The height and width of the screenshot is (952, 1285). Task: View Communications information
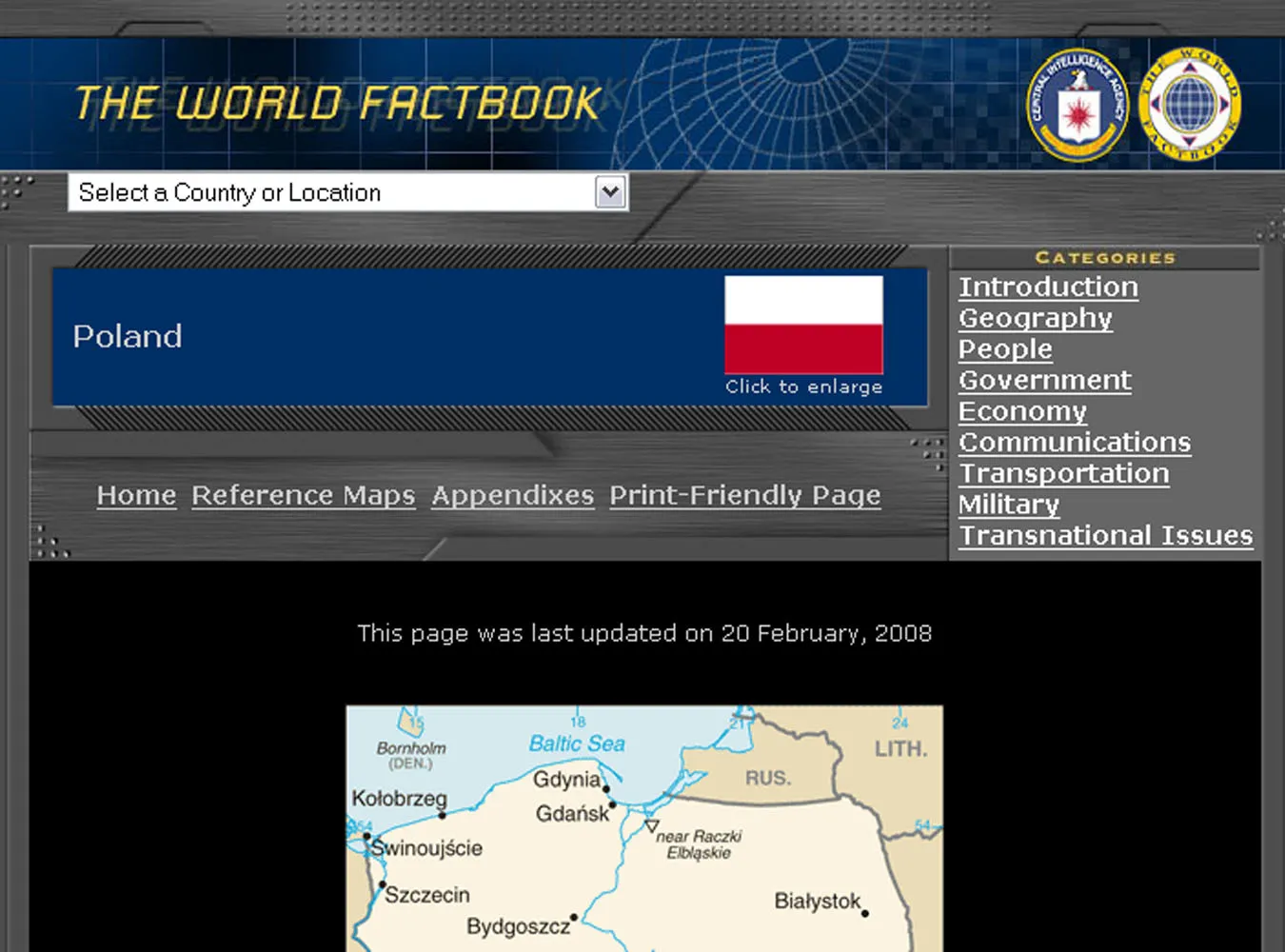1075,442
